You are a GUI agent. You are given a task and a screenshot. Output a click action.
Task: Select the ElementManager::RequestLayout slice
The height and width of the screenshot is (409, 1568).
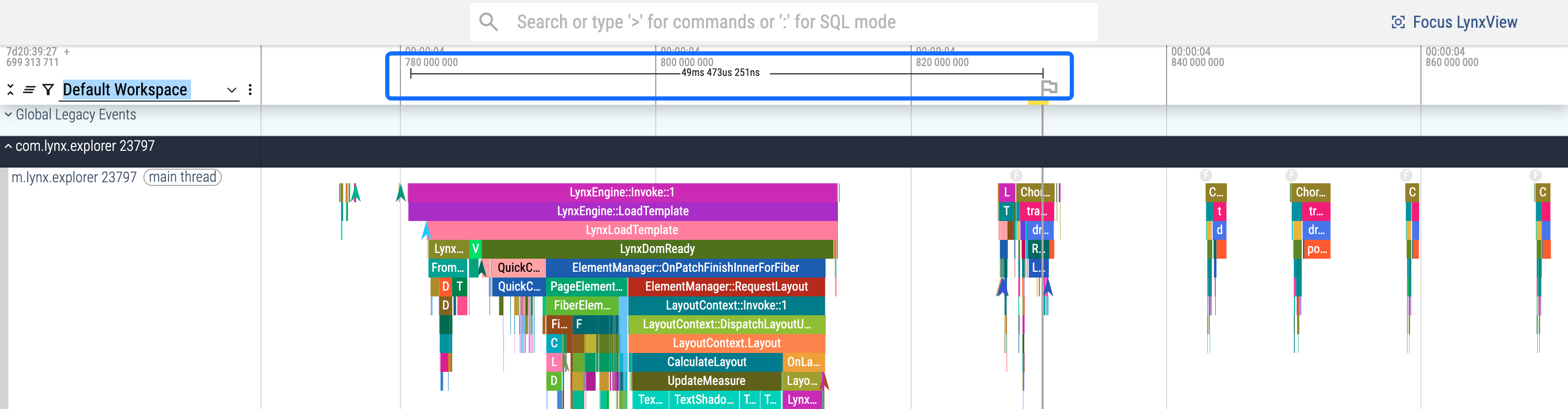(x=726, y=286)
